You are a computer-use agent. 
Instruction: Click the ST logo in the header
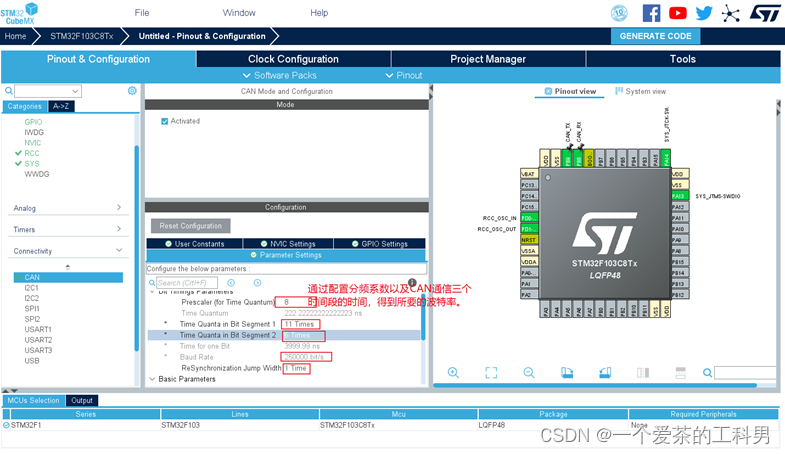tap(764, 13)
